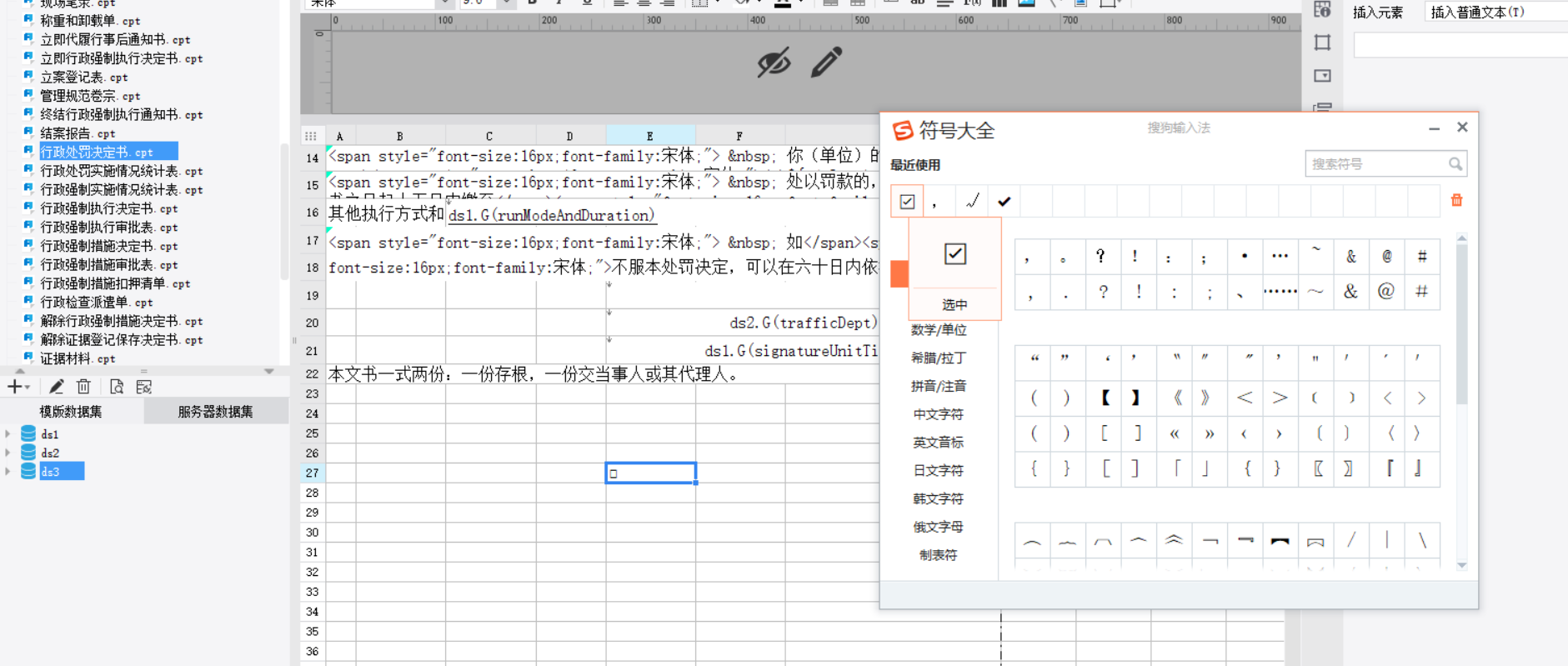Clear recent symbols with the red trash icon
Image resolution: width=1568 pixels, height=666 pixels.
coord(1457,200)
